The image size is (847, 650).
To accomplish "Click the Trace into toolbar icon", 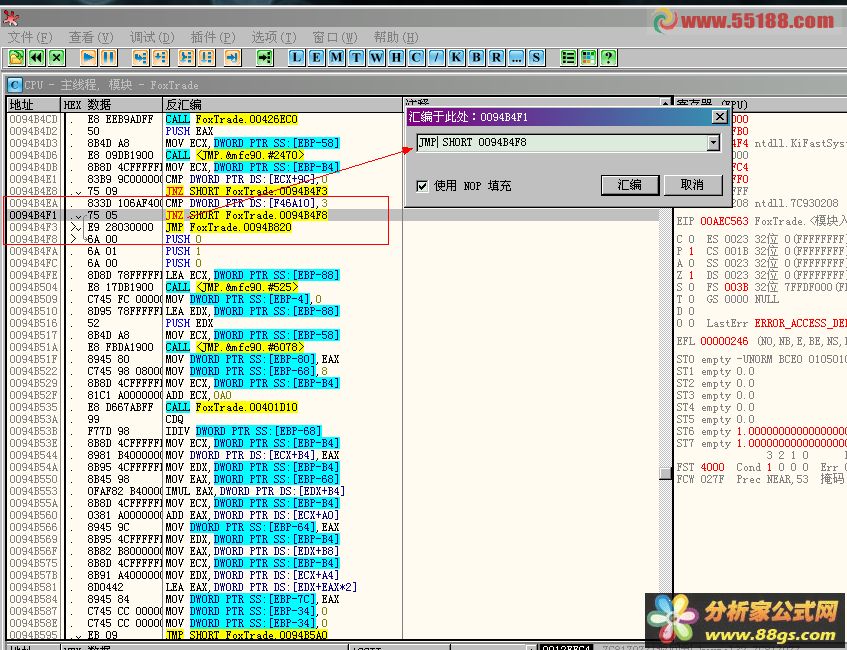I will tap(186, 57).
